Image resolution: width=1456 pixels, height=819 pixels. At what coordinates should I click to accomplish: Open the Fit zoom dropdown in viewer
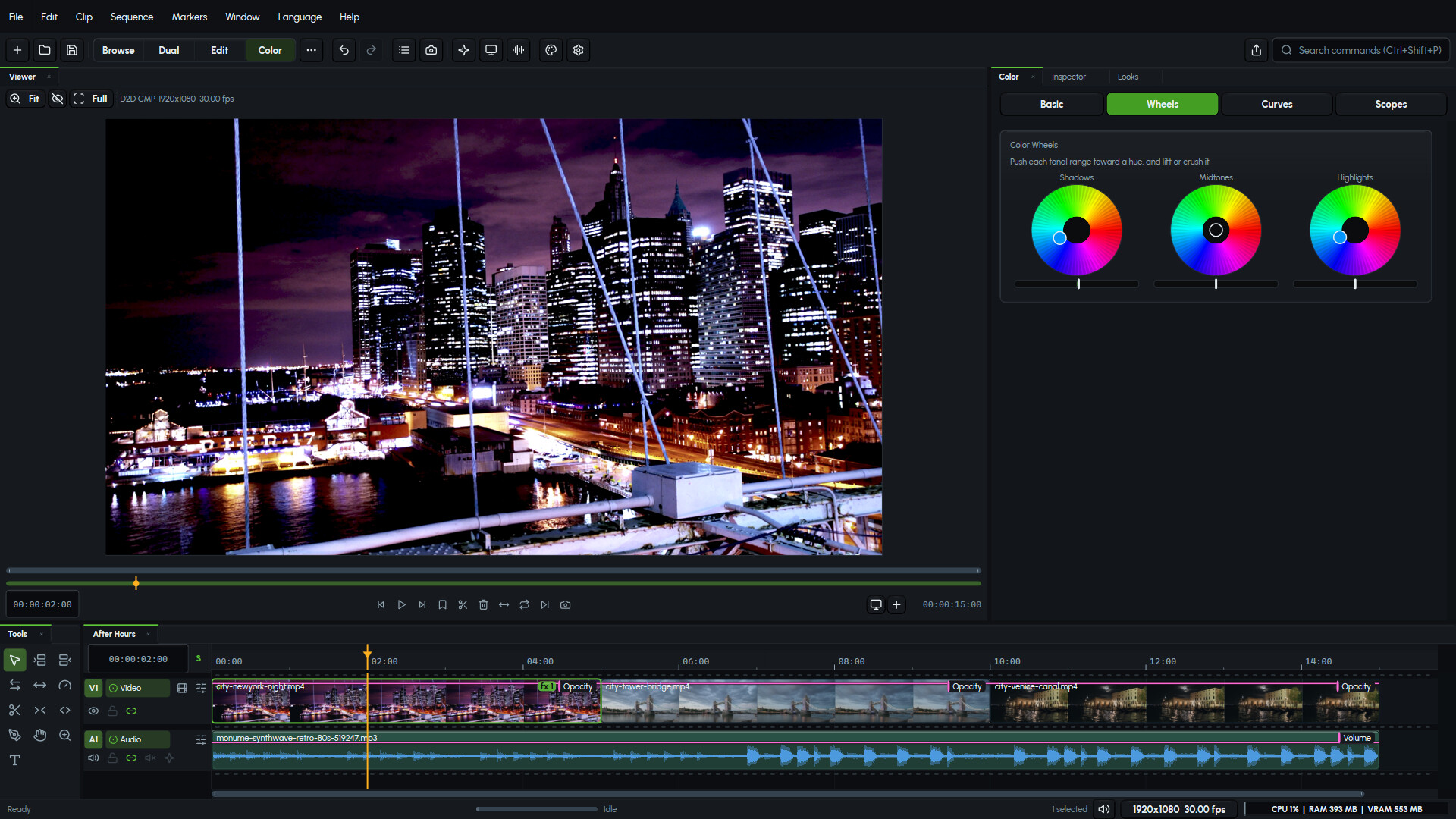click(x=25, y=99)
